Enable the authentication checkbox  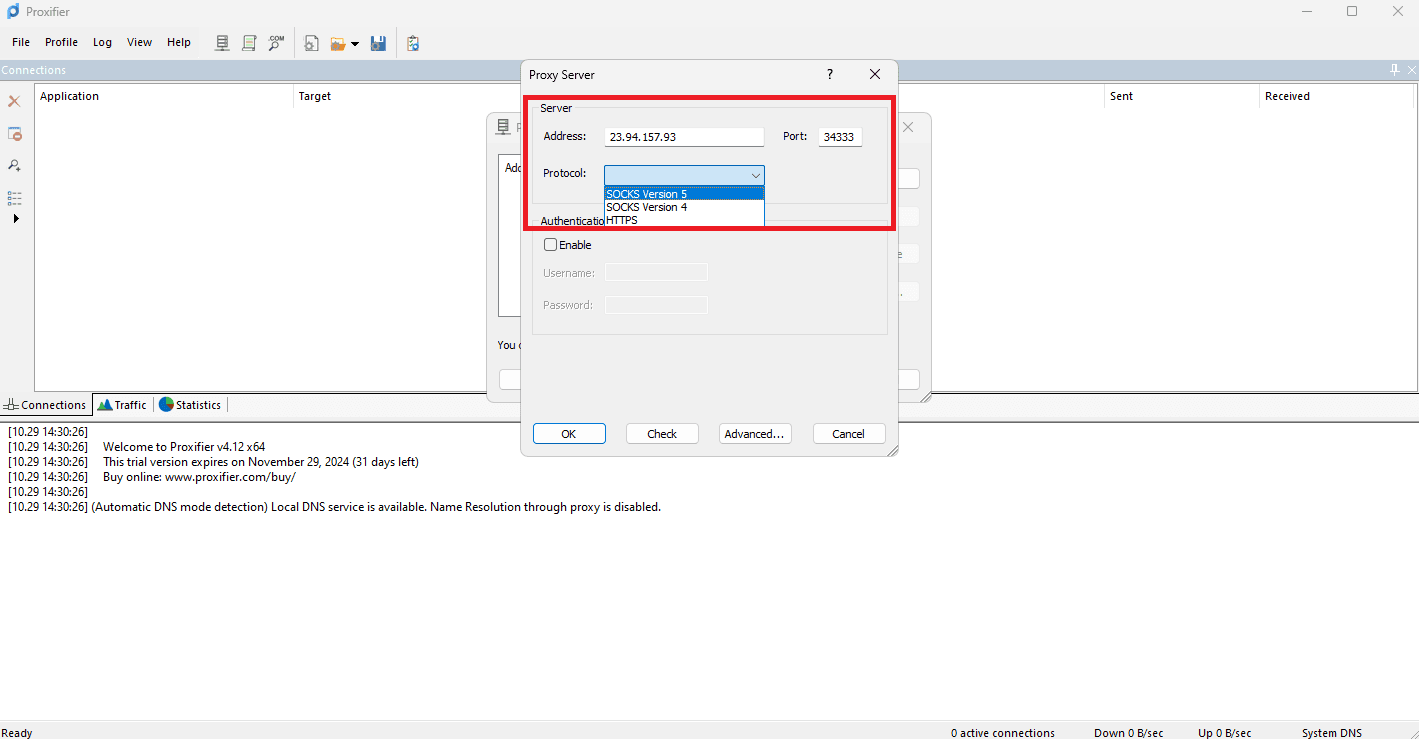[x=551, y=245]
